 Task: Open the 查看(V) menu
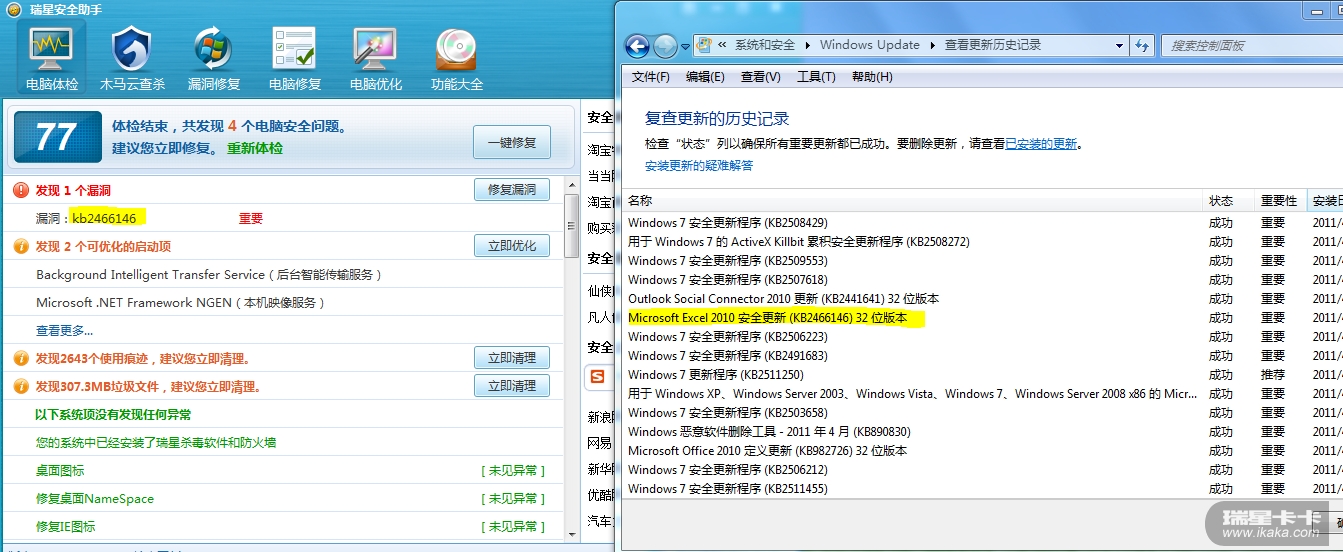[x=760, y=77]
